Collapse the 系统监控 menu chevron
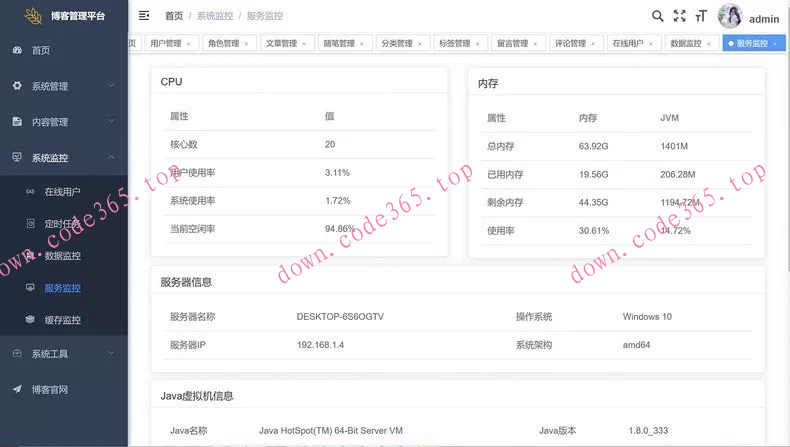Image resolution: width=790 pixels, height=447 pixels. pyautogui.click(x=111, y=157)
